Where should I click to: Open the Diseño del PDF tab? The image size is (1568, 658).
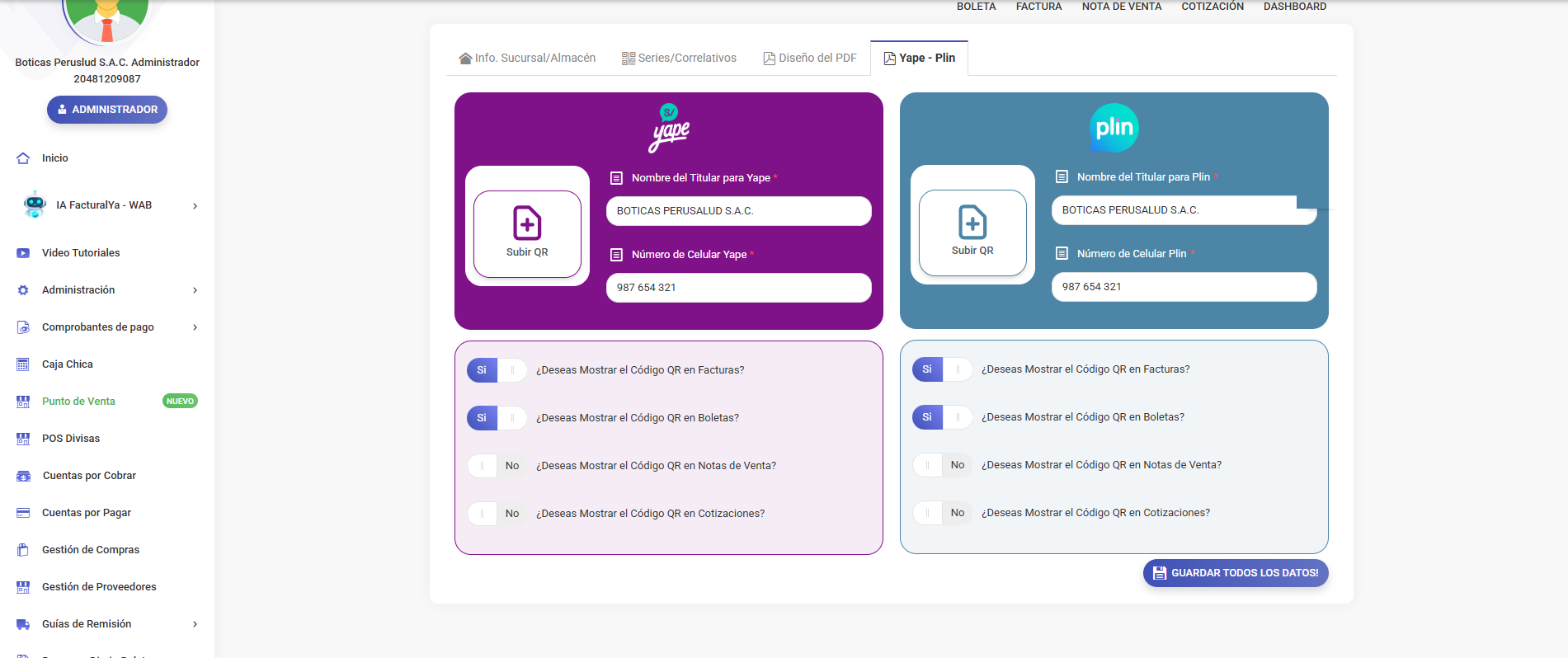click(x=810, y=59)
